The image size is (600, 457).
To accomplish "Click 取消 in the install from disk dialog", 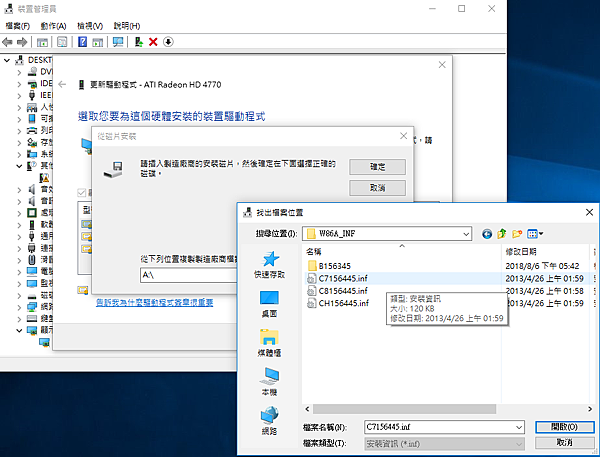I will 377,188.
